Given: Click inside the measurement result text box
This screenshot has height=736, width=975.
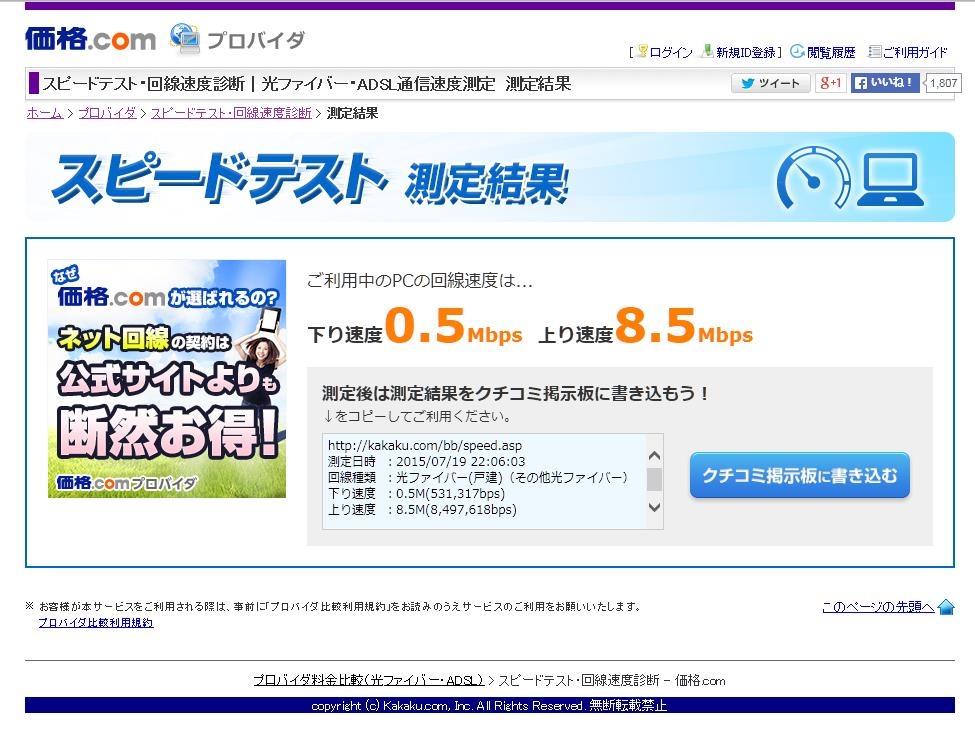Looking at the screenshot, I should coord(484,481).
